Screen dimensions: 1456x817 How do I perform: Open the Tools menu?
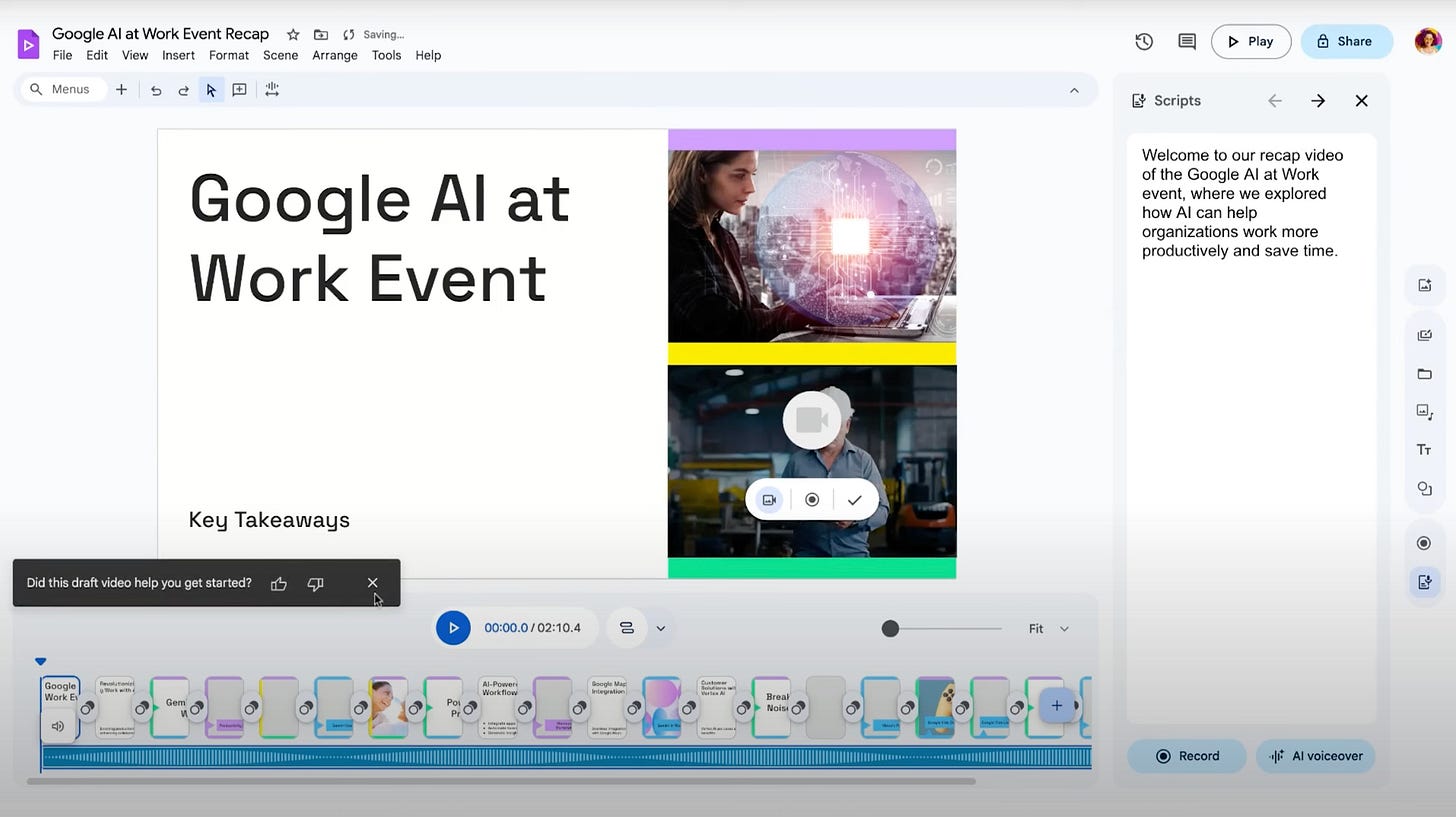[386, 56]
